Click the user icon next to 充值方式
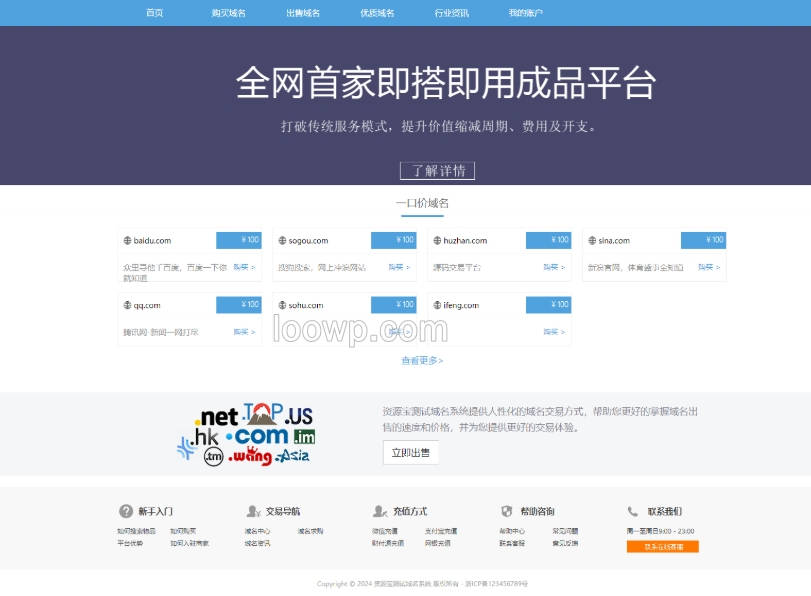This screenshot has height=596, width=811. pyautogui.click(x=380, y=511)
